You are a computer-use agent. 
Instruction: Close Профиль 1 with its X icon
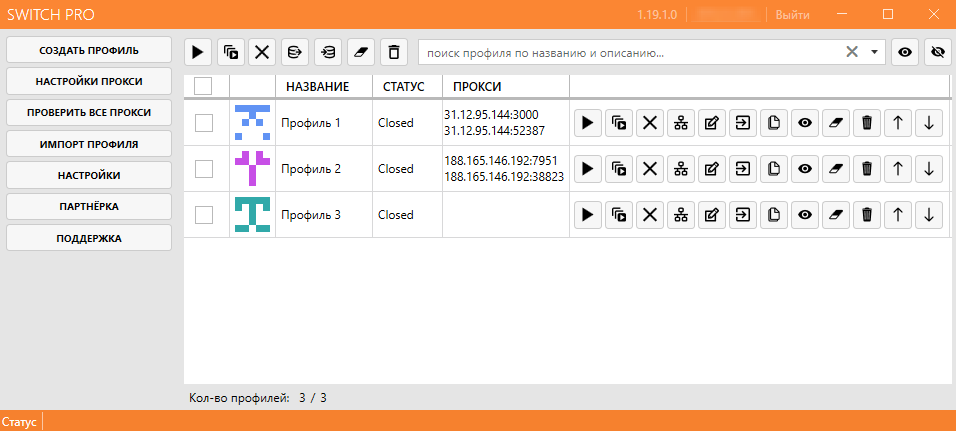click(650, 123)
